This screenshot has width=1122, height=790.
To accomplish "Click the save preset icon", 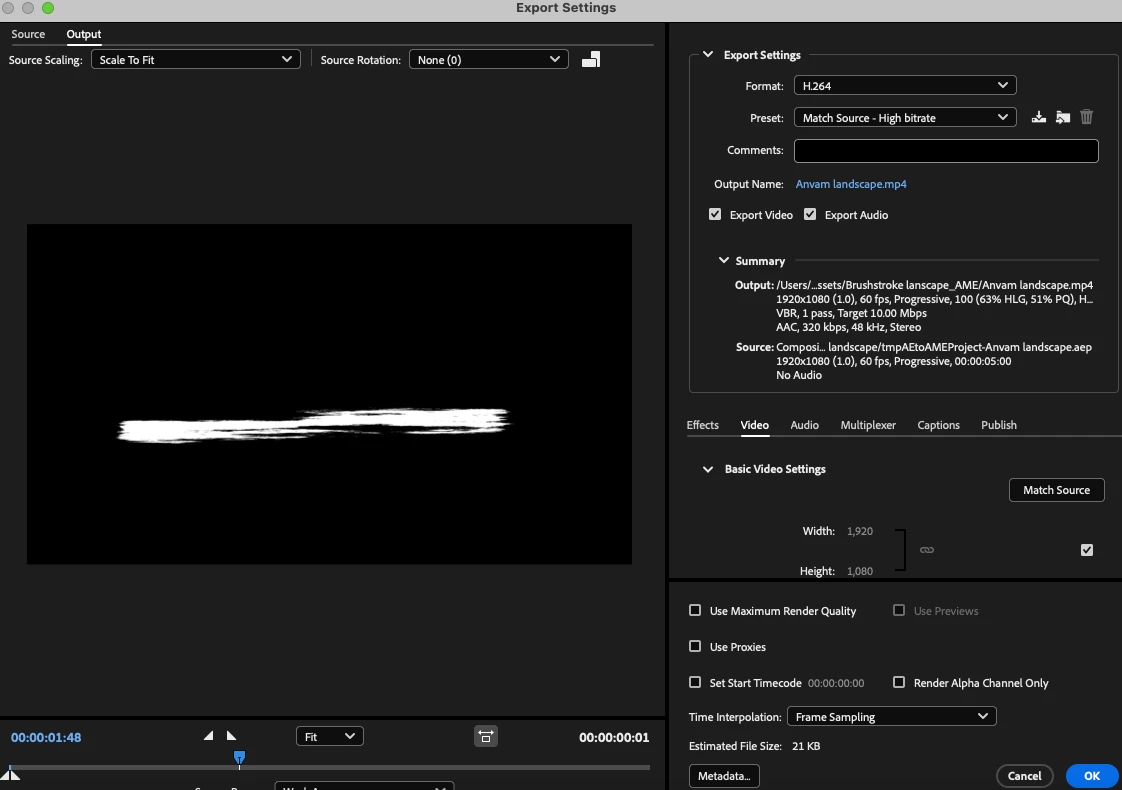I will [x=1038, y=117].
